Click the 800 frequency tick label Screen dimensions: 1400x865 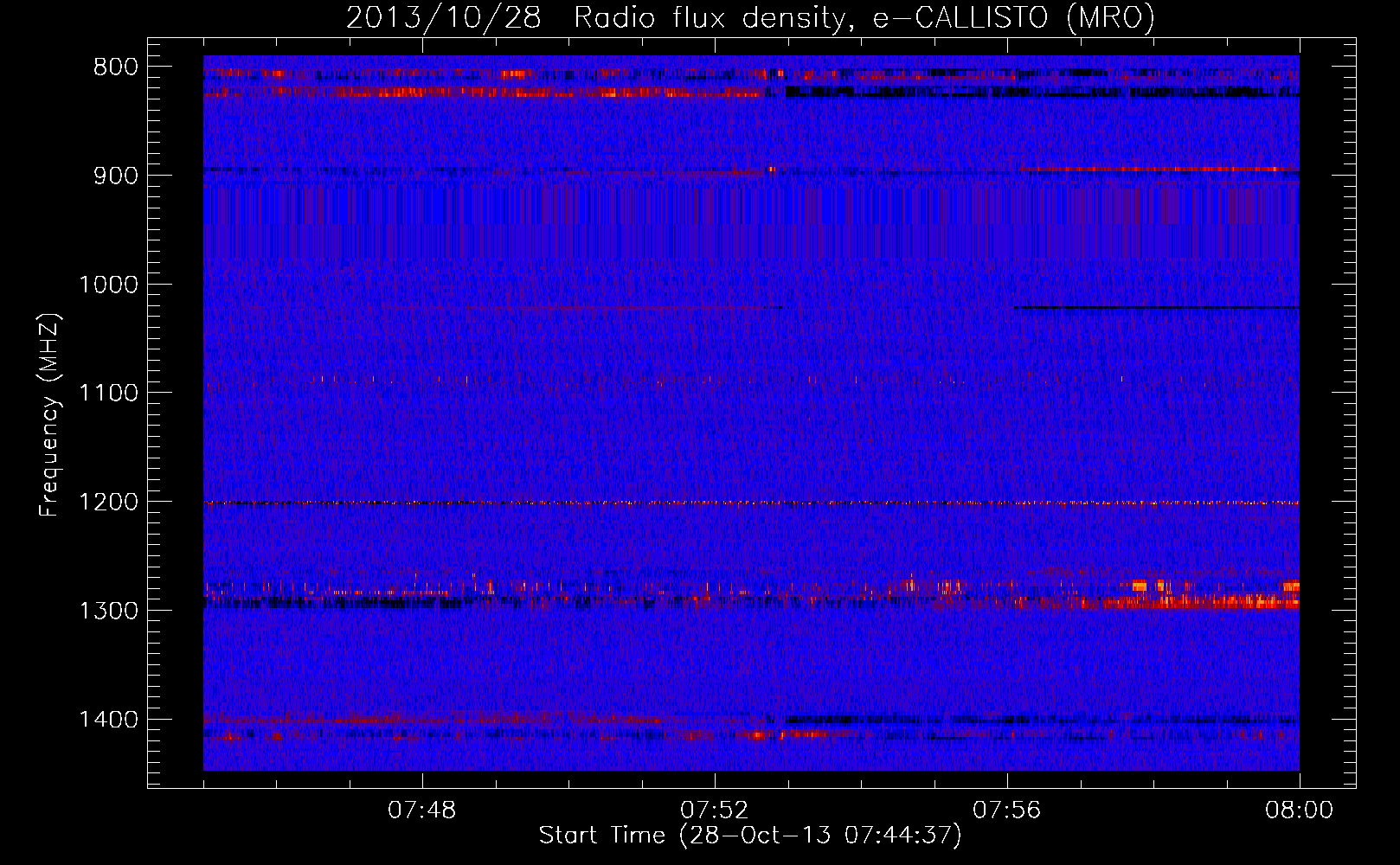(x=116, y=67)
